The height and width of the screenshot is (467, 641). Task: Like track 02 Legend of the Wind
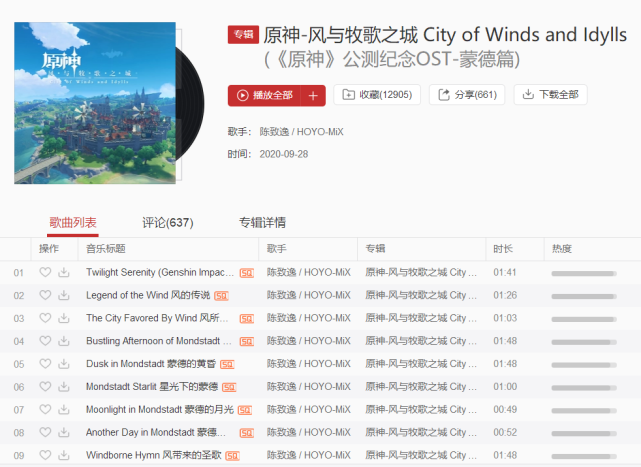45,295
